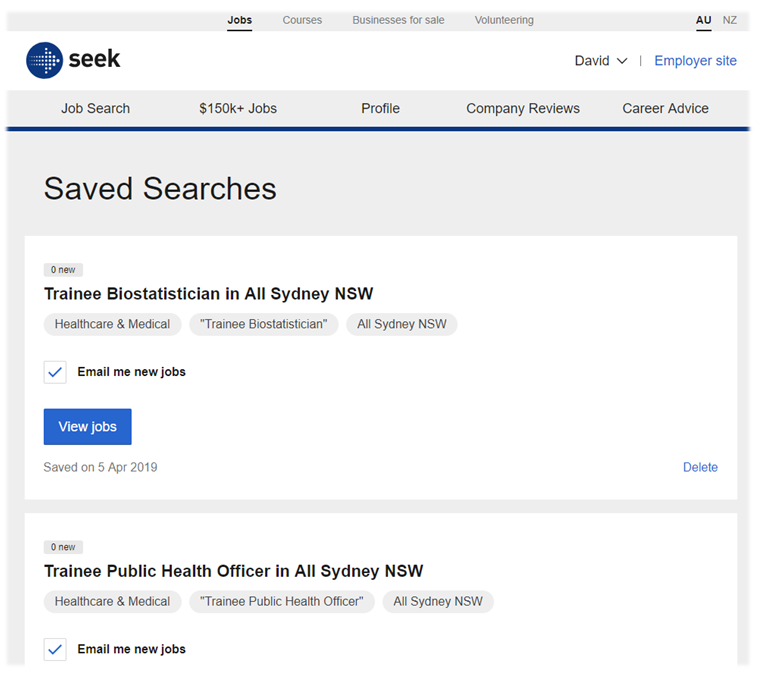Image resolution: width=762 pixels, height=684 pixels.
Task: Click the Healthcare & Medical tag under Biostatistician
Action: (x=112, y=324)
